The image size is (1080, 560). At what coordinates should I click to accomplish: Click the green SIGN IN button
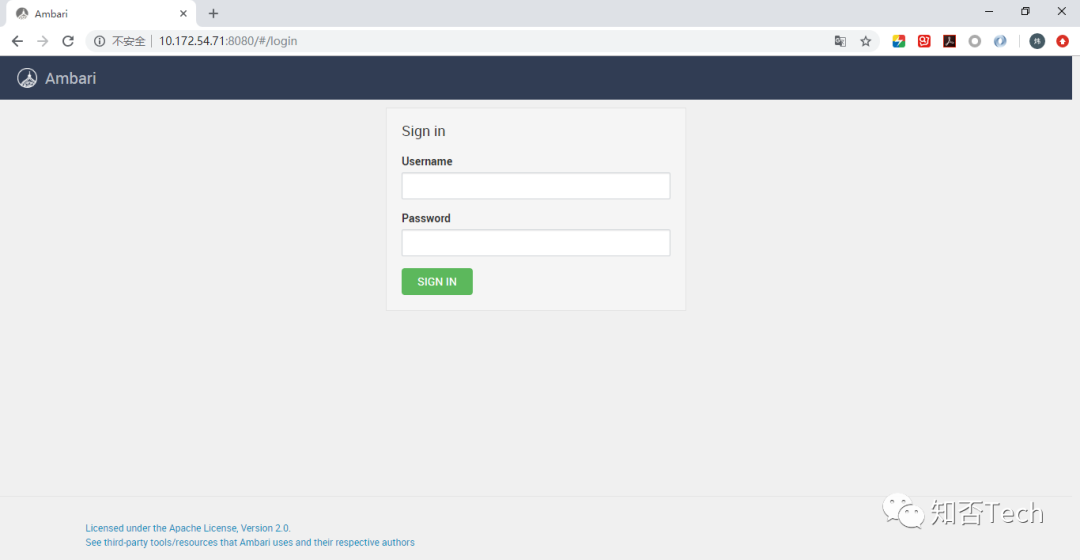pos(437,281)
